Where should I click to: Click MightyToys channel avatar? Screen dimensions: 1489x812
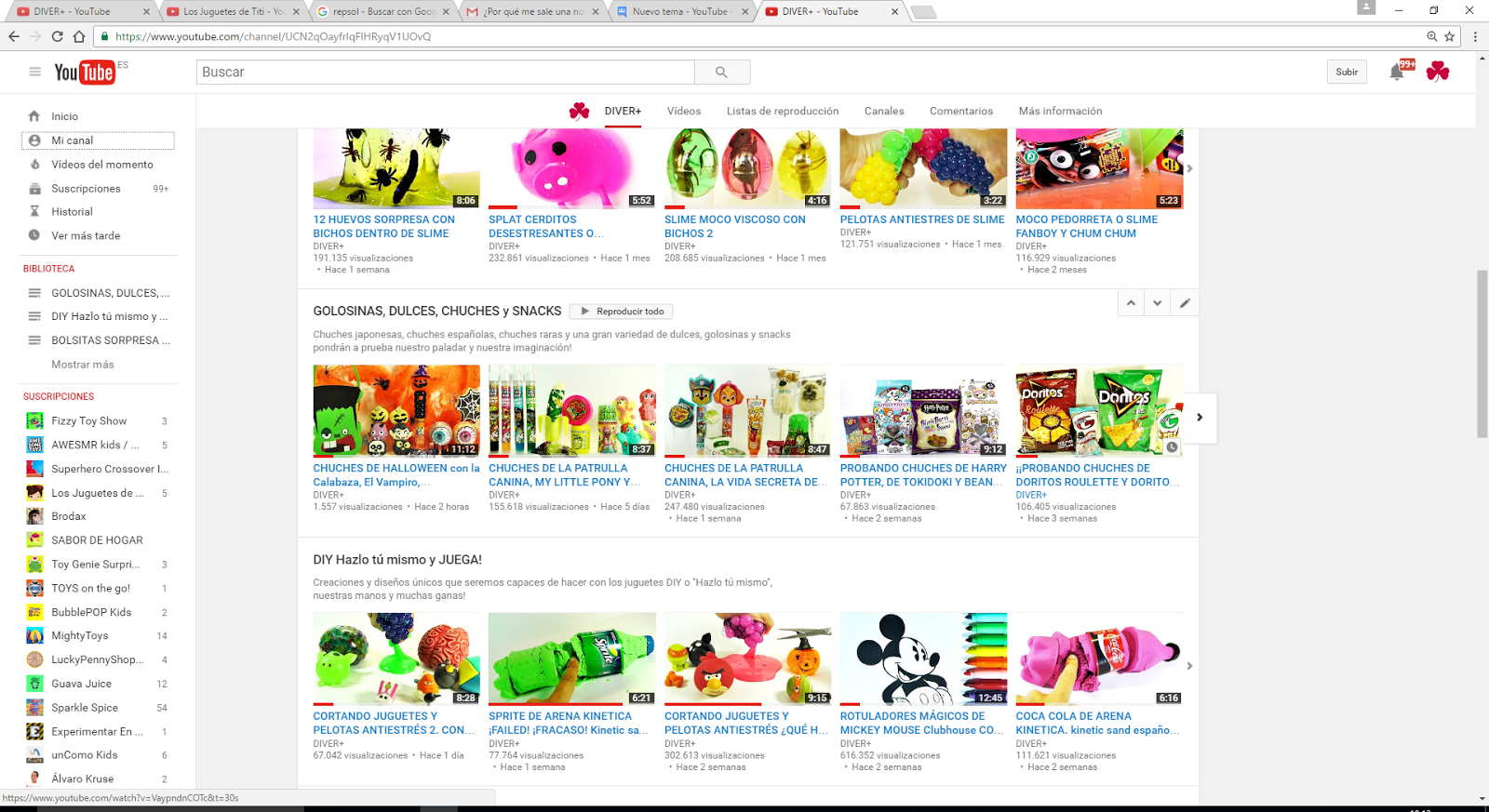(x=34, y=636)
